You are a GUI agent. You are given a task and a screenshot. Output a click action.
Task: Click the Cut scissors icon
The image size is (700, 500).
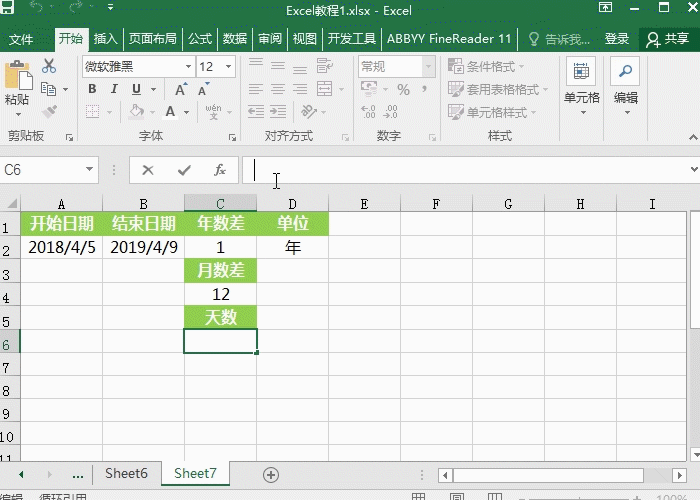point(49,66)
